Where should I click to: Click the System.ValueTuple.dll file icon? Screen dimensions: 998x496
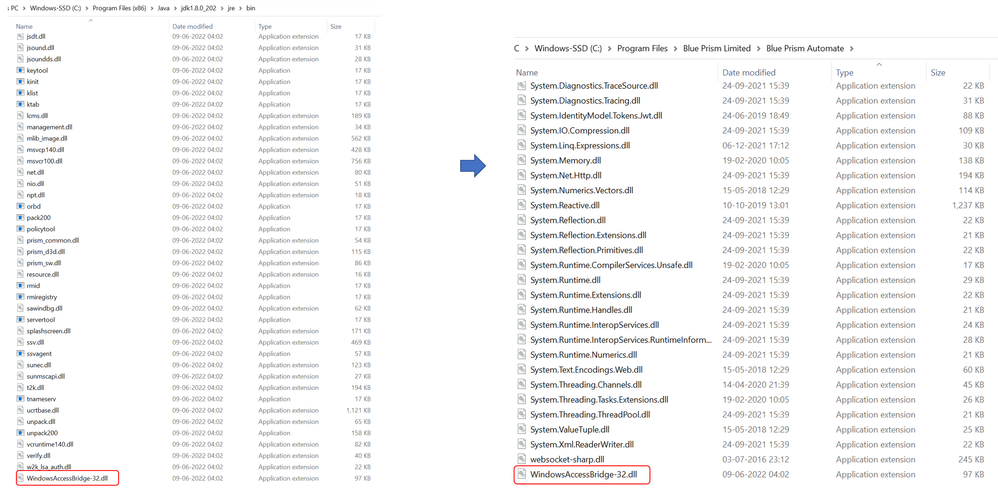521,429
